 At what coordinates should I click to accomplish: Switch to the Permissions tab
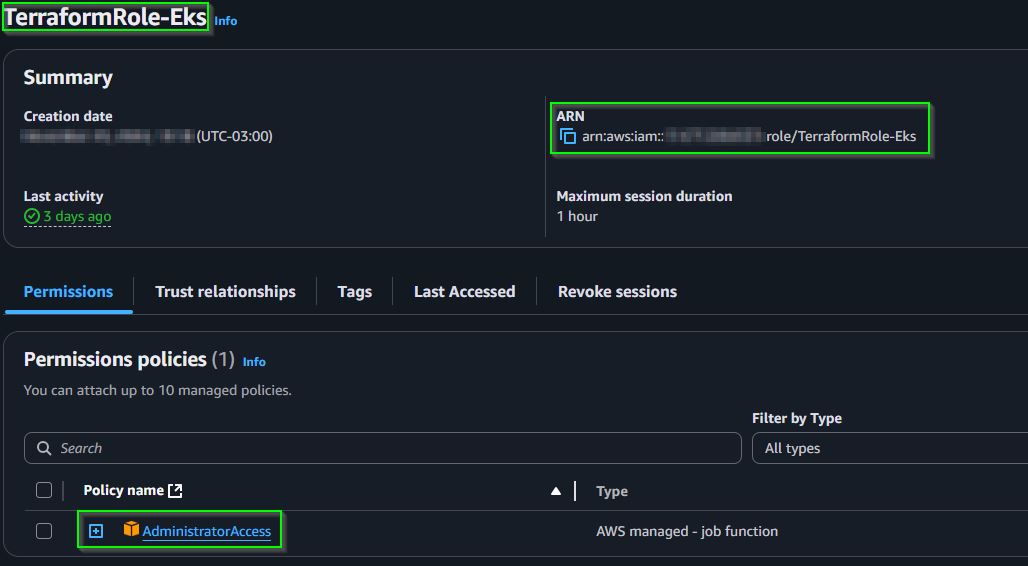68,292
